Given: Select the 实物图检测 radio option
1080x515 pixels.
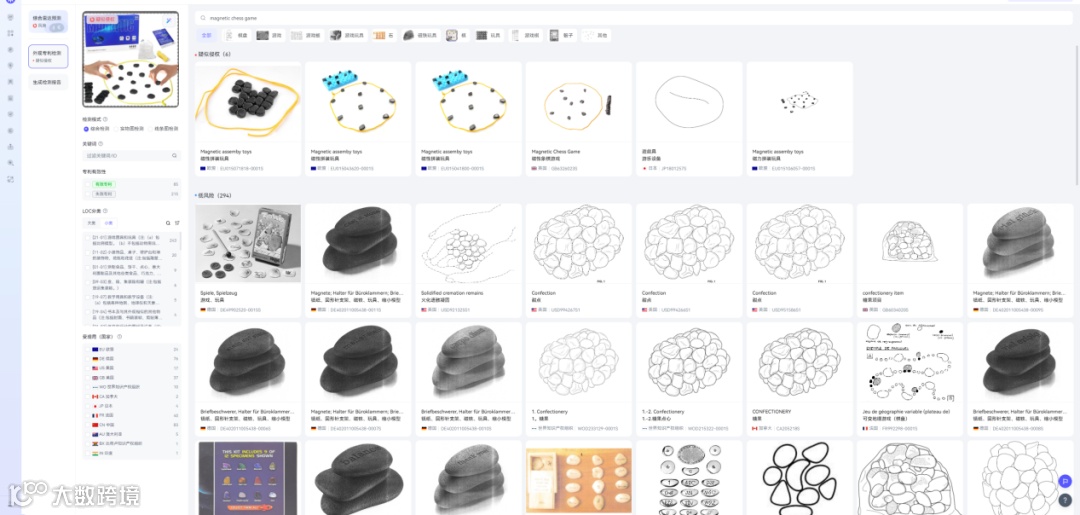Looking at the screenshot, I should [129, 129].
